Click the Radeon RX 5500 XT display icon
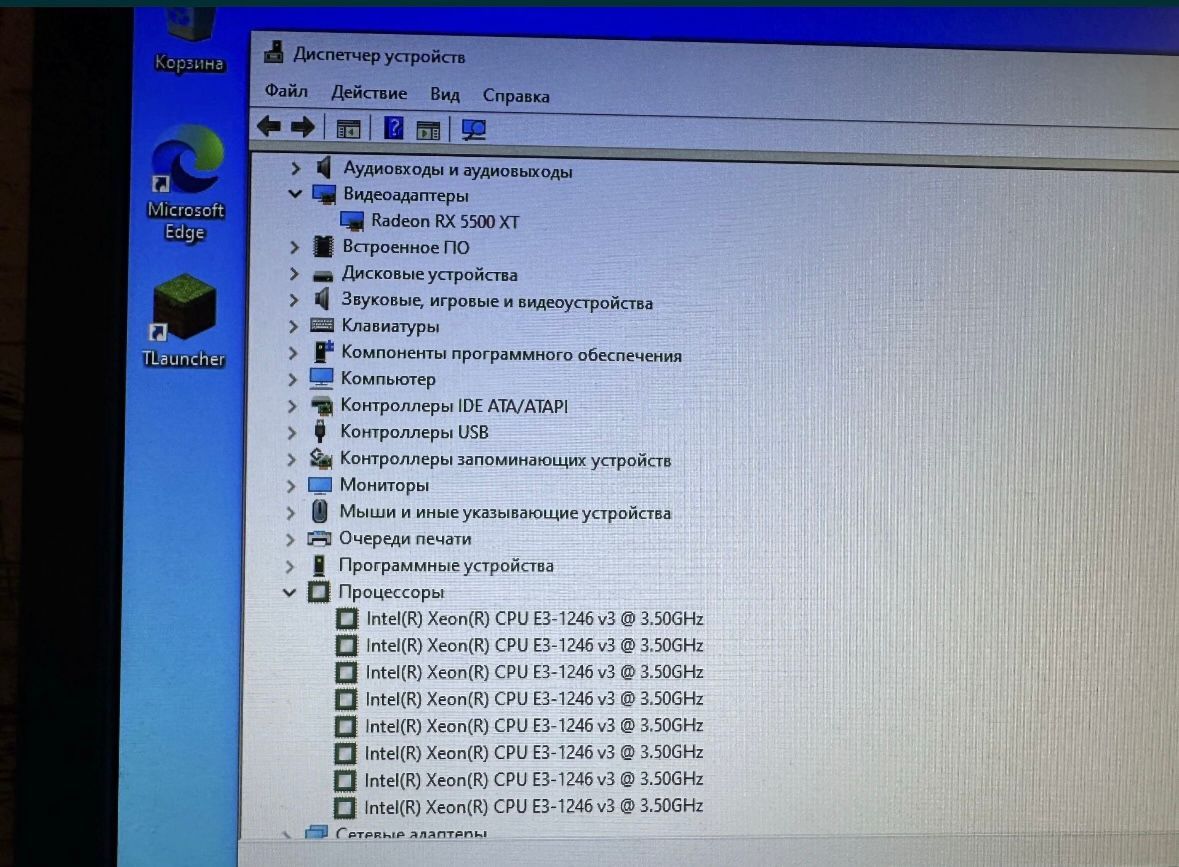The width and height of the screenshot is (1179, 867). (x=352, y=221)
